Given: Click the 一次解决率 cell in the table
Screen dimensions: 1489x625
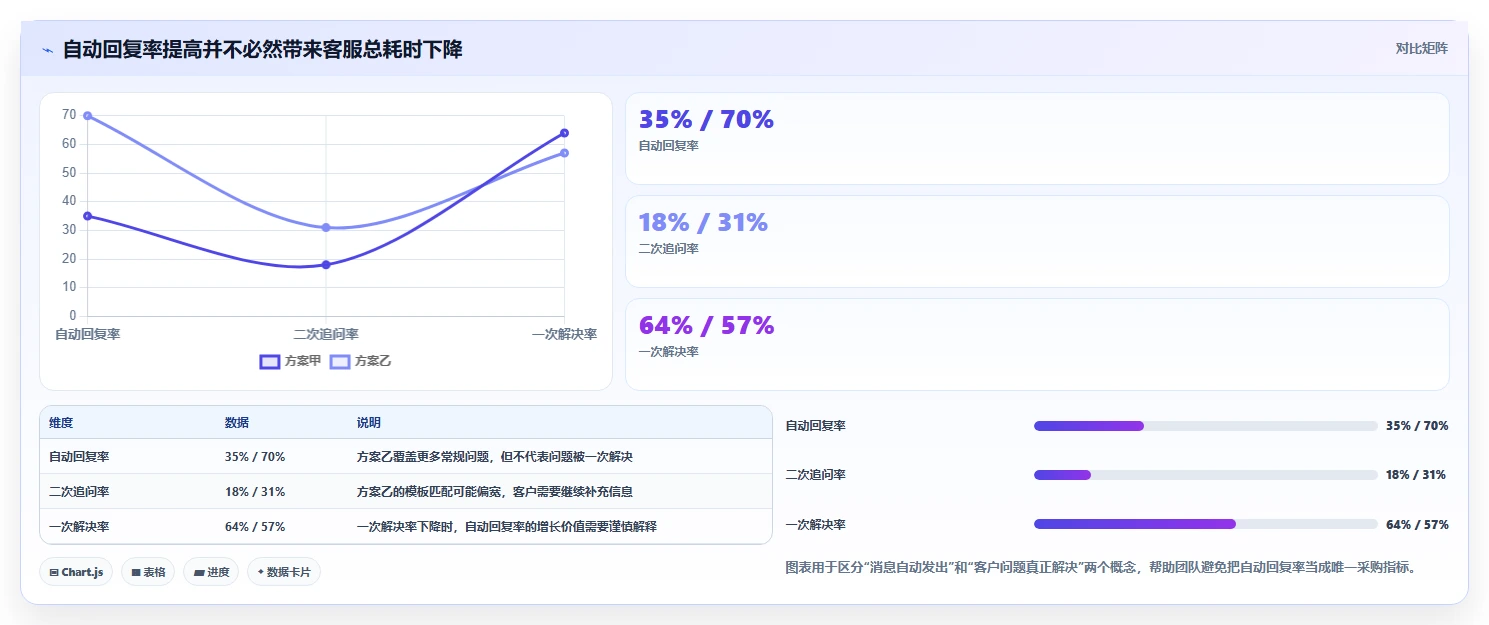Looking at the screenshot, I should click(x=79, y=527).
